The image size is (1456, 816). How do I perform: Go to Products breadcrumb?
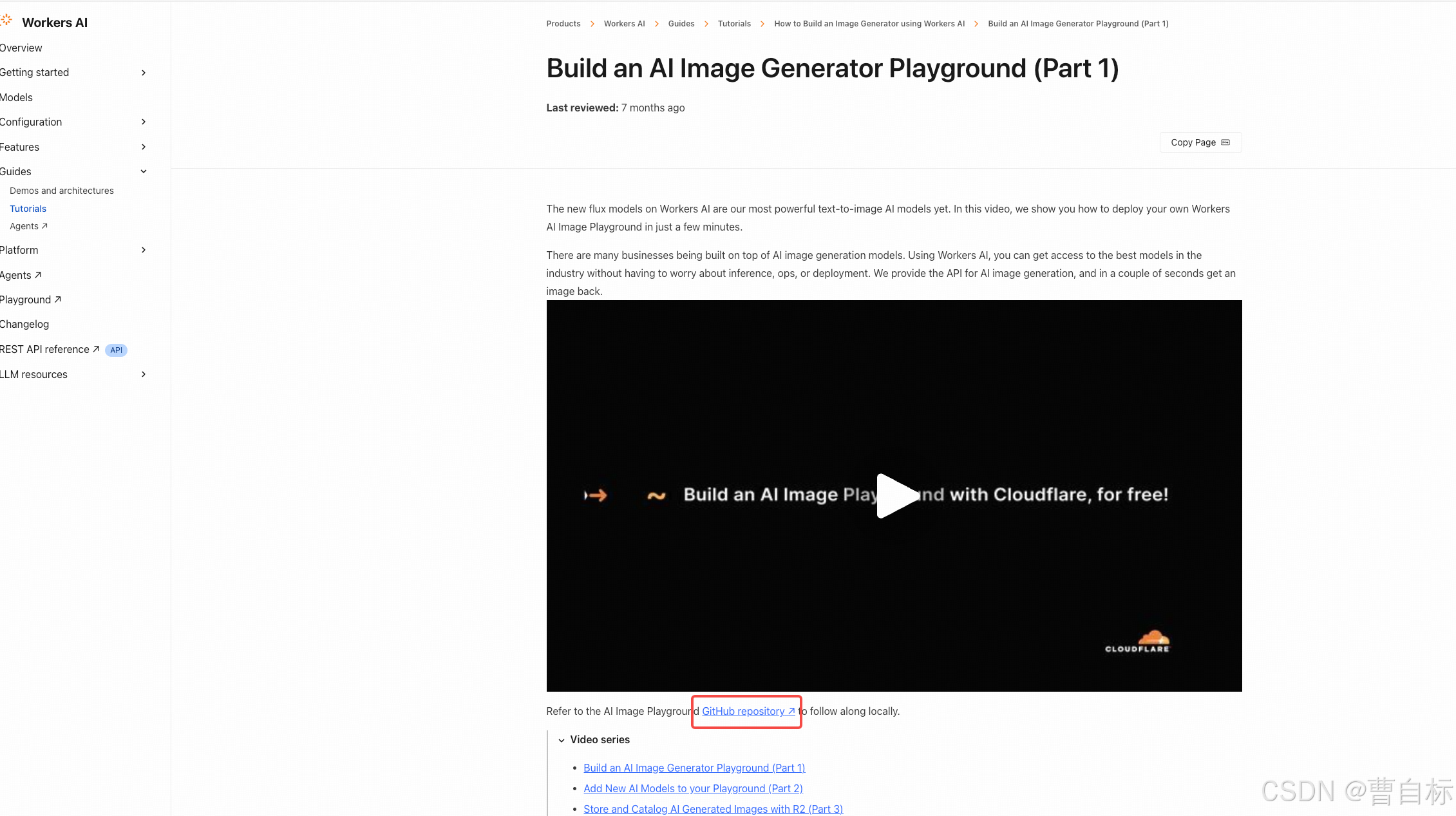[563, 24]
